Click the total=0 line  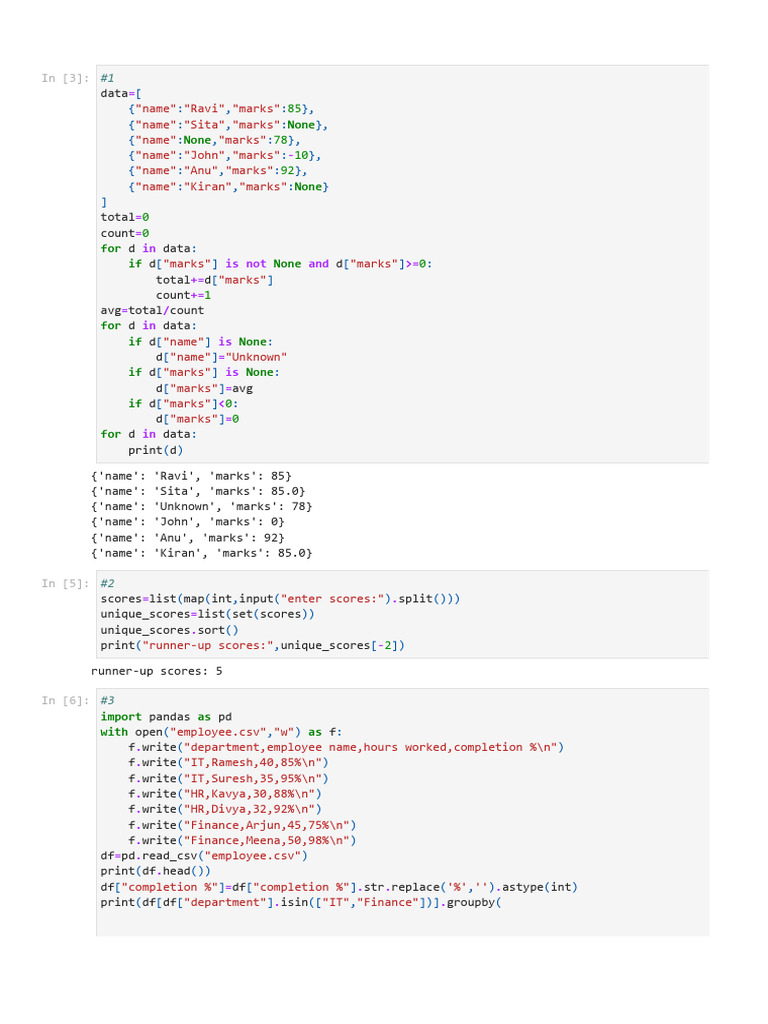125,217
